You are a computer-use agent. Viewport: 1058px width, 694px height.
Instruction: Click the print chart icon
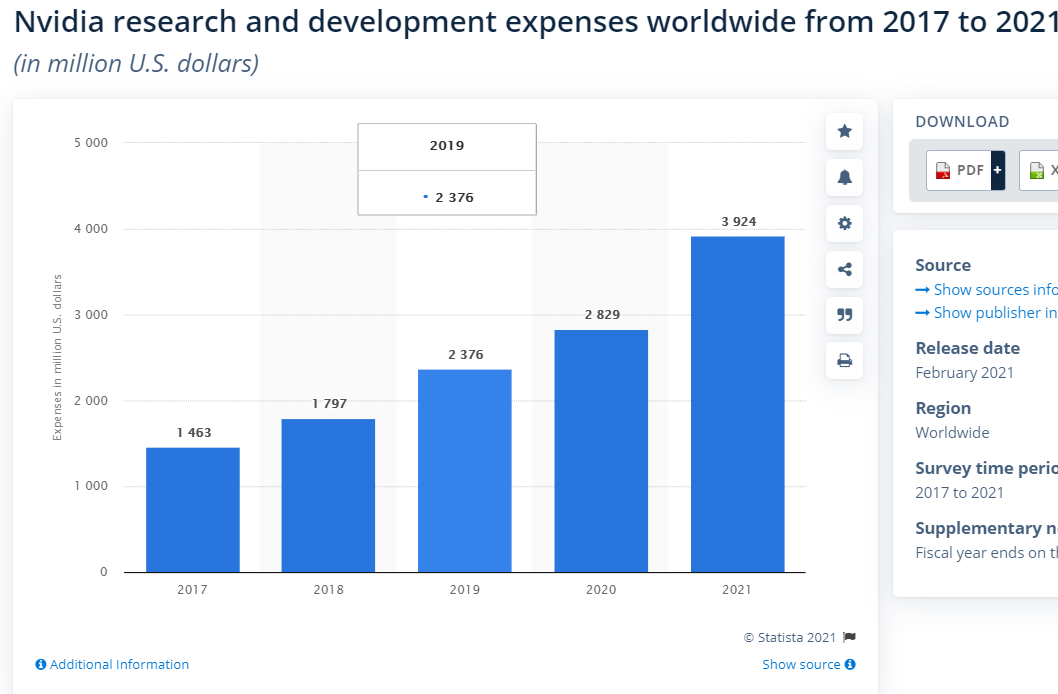[844, 360]
